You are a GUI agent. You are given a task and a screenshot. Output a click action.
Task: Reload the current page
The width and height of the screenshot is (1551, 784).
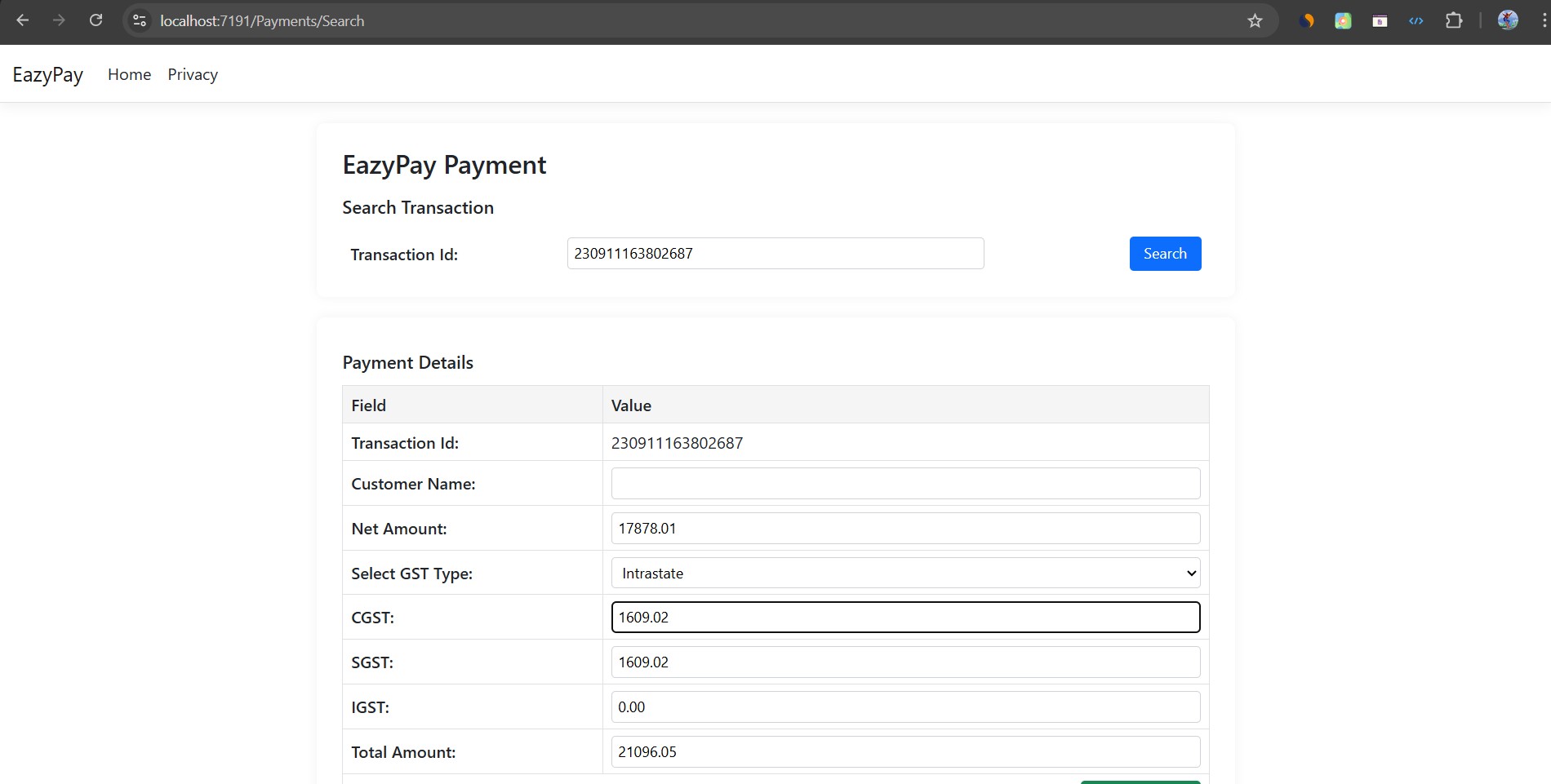coord(96,20)
